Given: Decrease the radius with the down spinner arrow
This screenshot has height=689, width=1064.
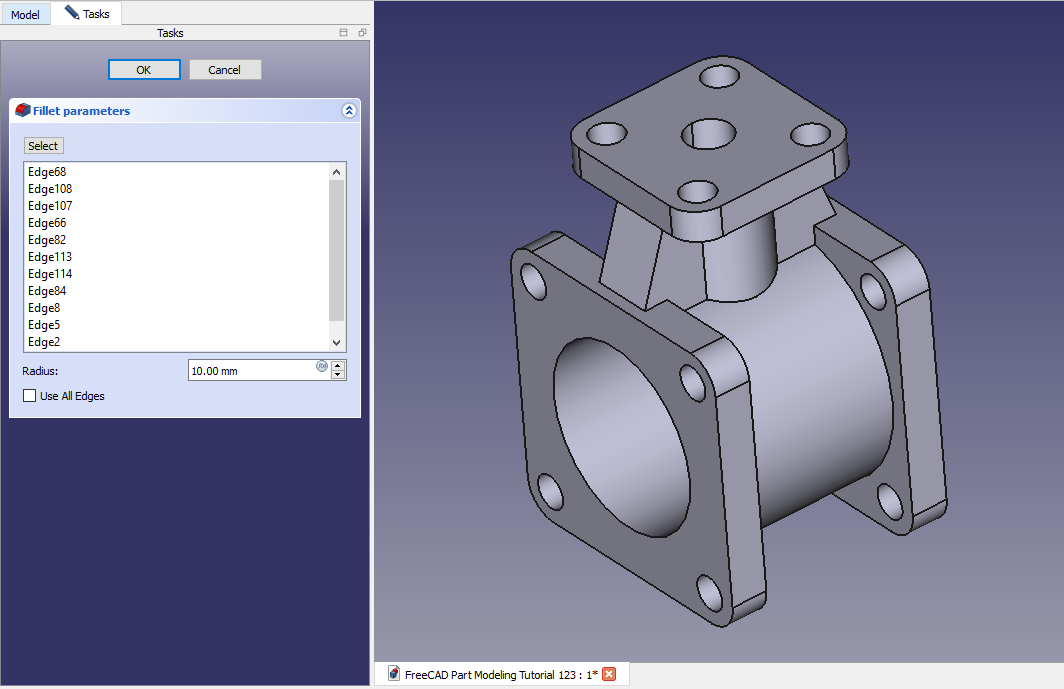Looking at the screenshot, I should click(338, 375).
